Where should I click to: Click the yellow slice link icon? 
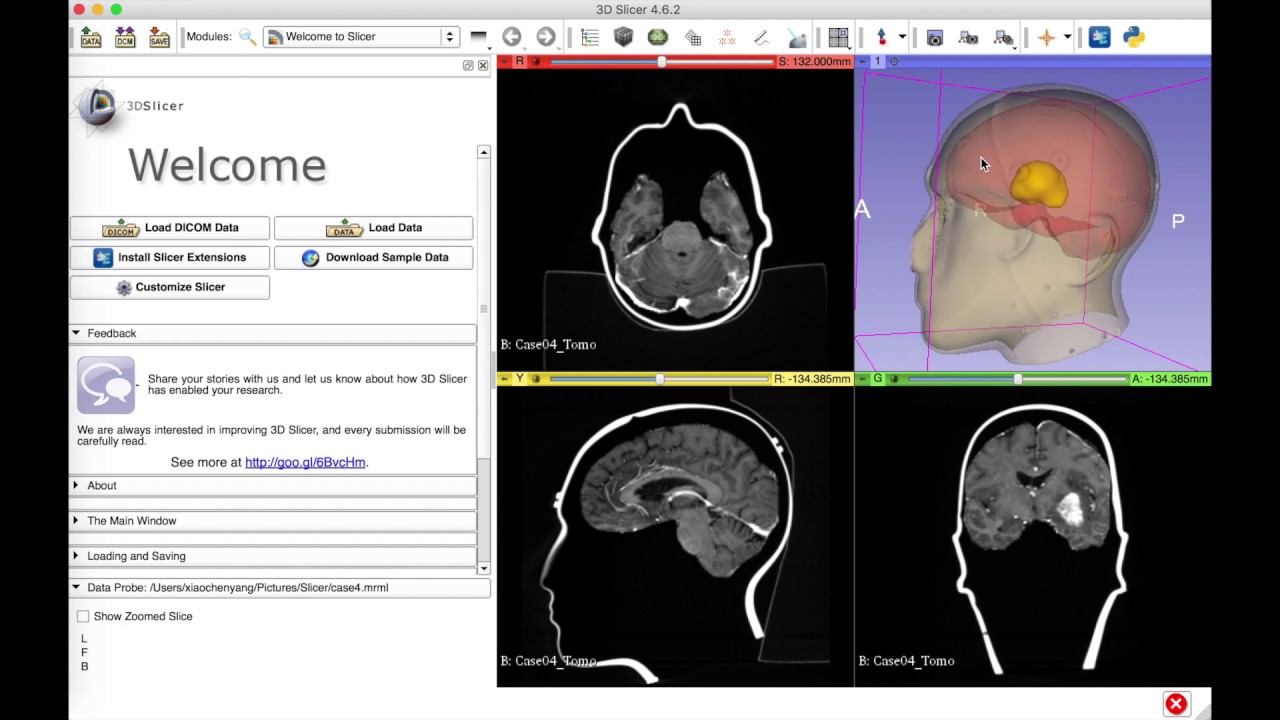[535, 379]
